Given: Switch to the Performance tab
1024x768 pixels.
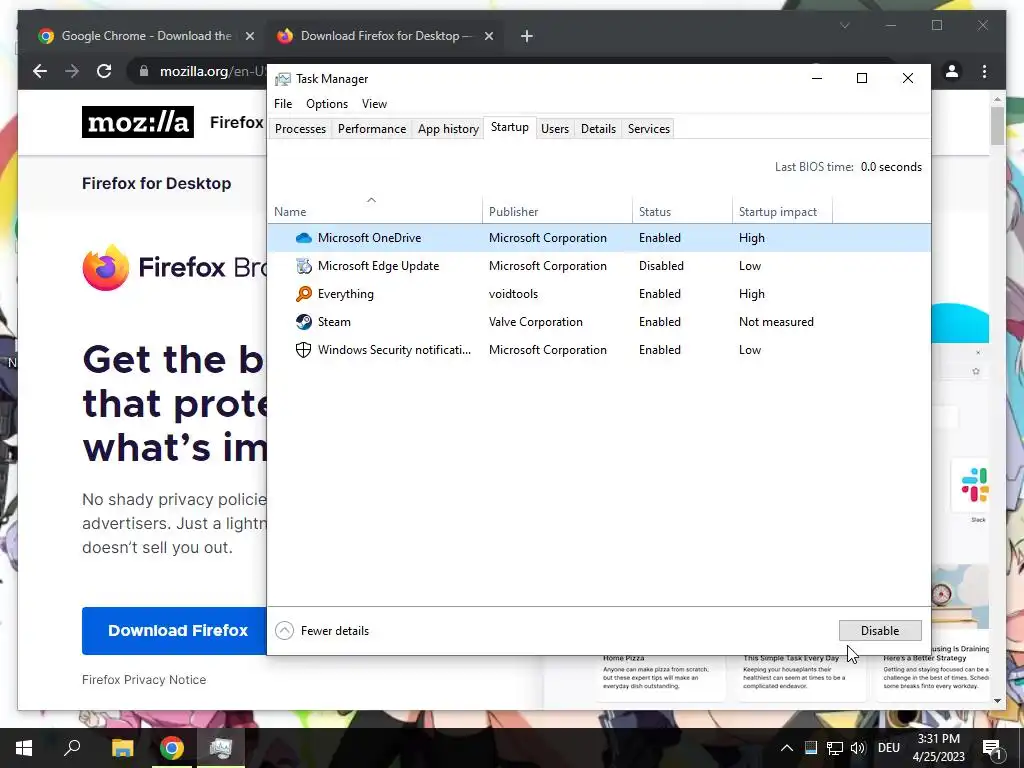Looking at the screenshot, I should 372,129.
